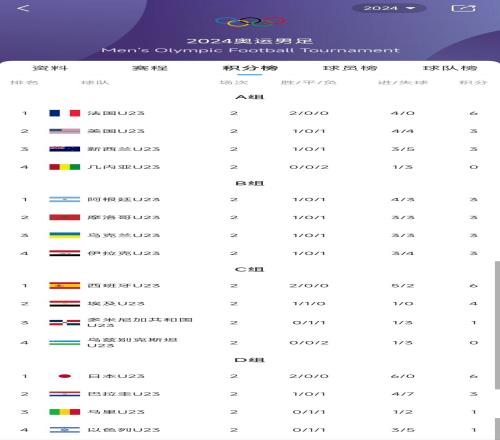The height and width of the screenshot is (440, 500).
Task: Open 巴拉圭U23 team page
Action: point(124,394)
